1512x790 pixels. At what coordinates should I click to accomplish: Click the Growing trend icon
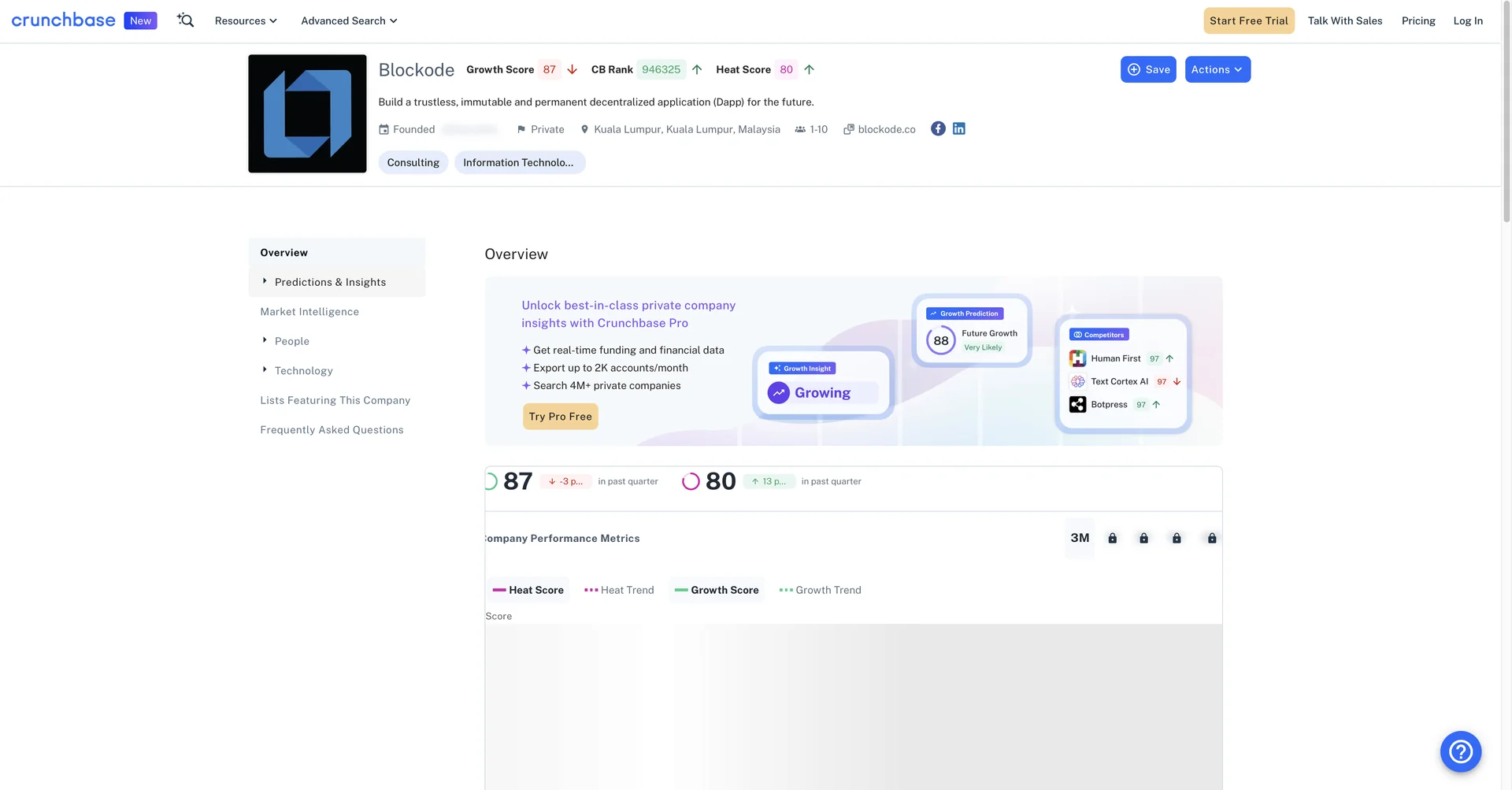(779, 392)
